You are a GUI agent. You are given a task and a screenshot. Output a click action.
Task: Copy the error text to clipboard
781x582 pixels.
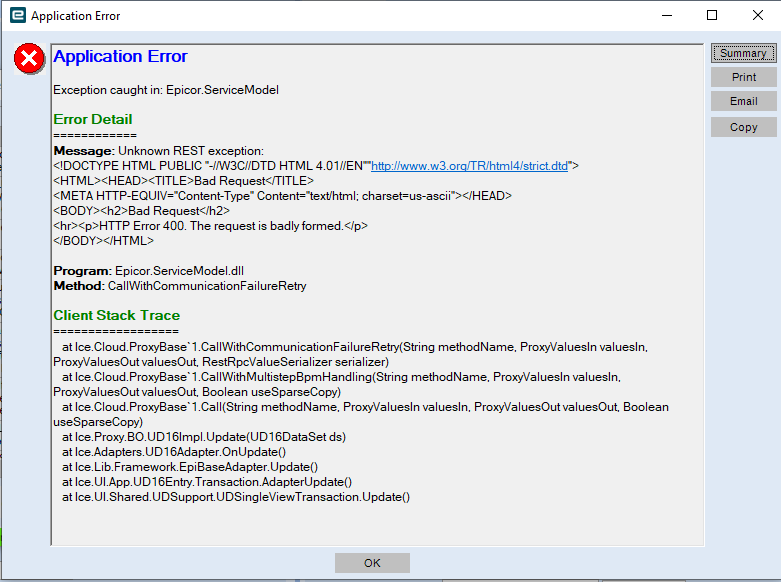[743, 127]
